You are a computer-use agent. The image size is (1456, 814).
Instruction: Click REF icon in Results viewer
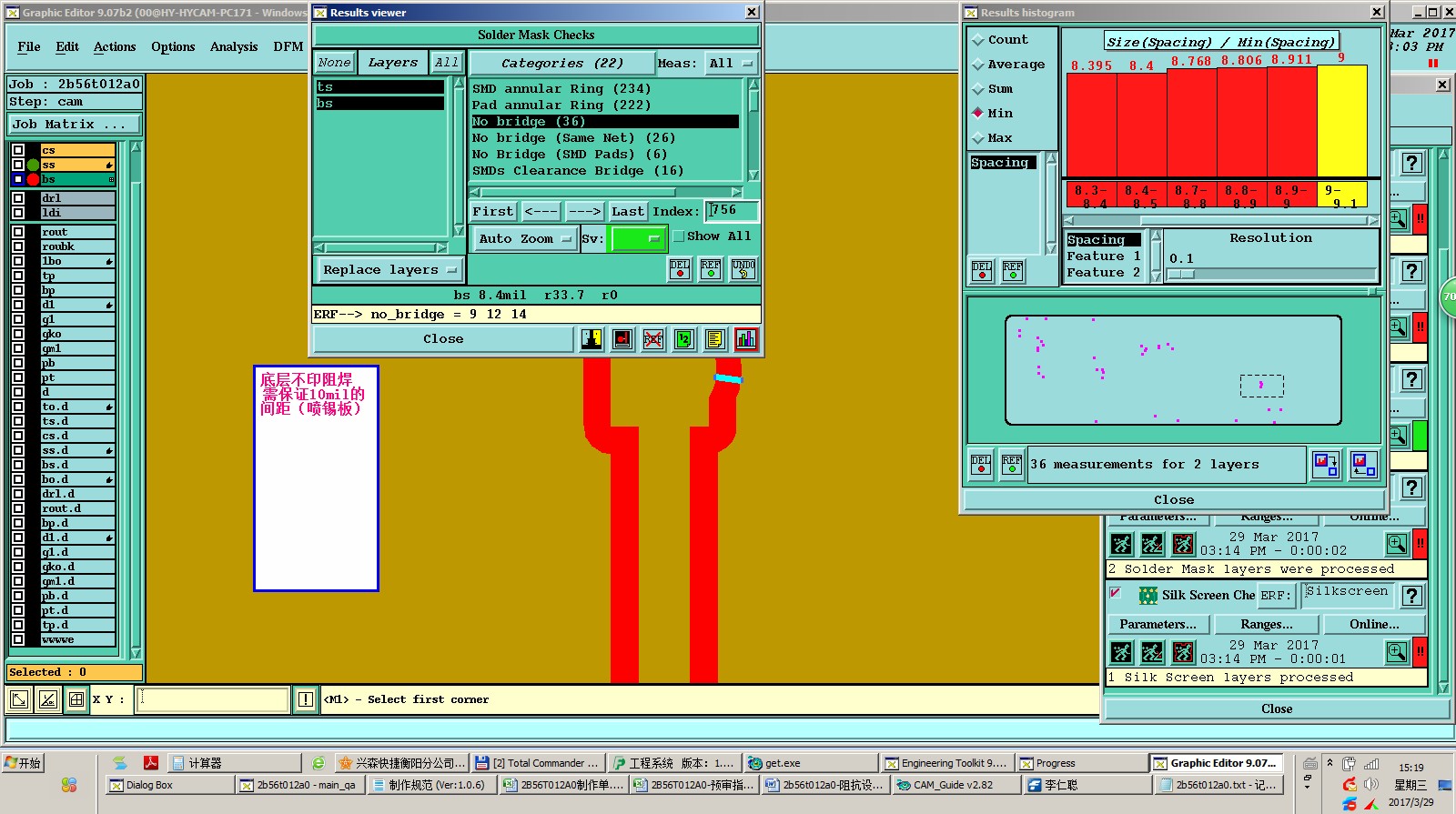(x=711, y=269)
